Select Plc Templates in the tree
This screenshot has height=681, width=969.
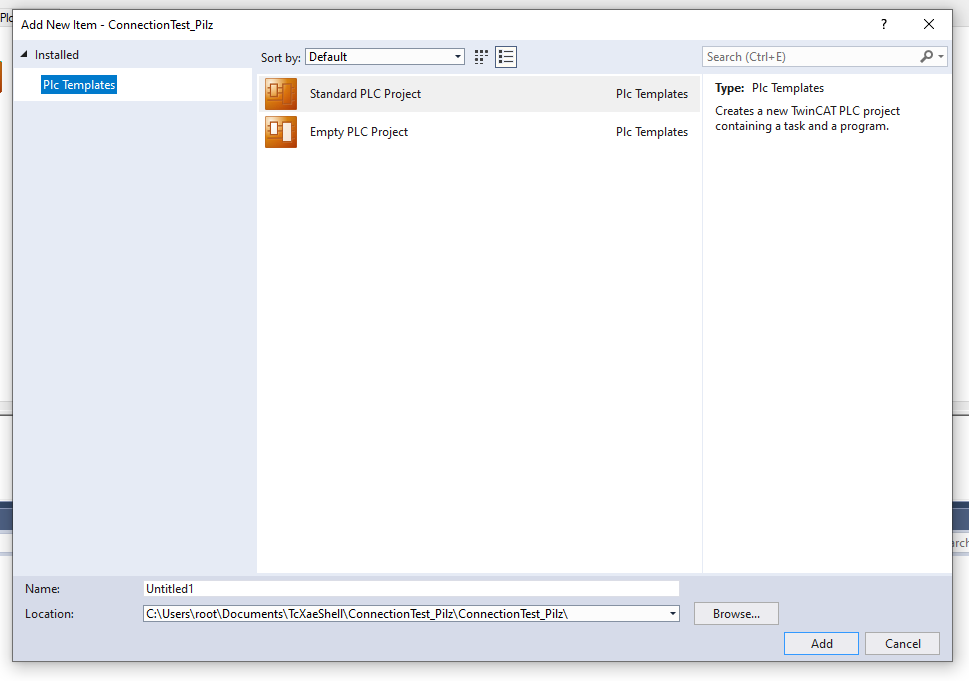tap(79, 85)
